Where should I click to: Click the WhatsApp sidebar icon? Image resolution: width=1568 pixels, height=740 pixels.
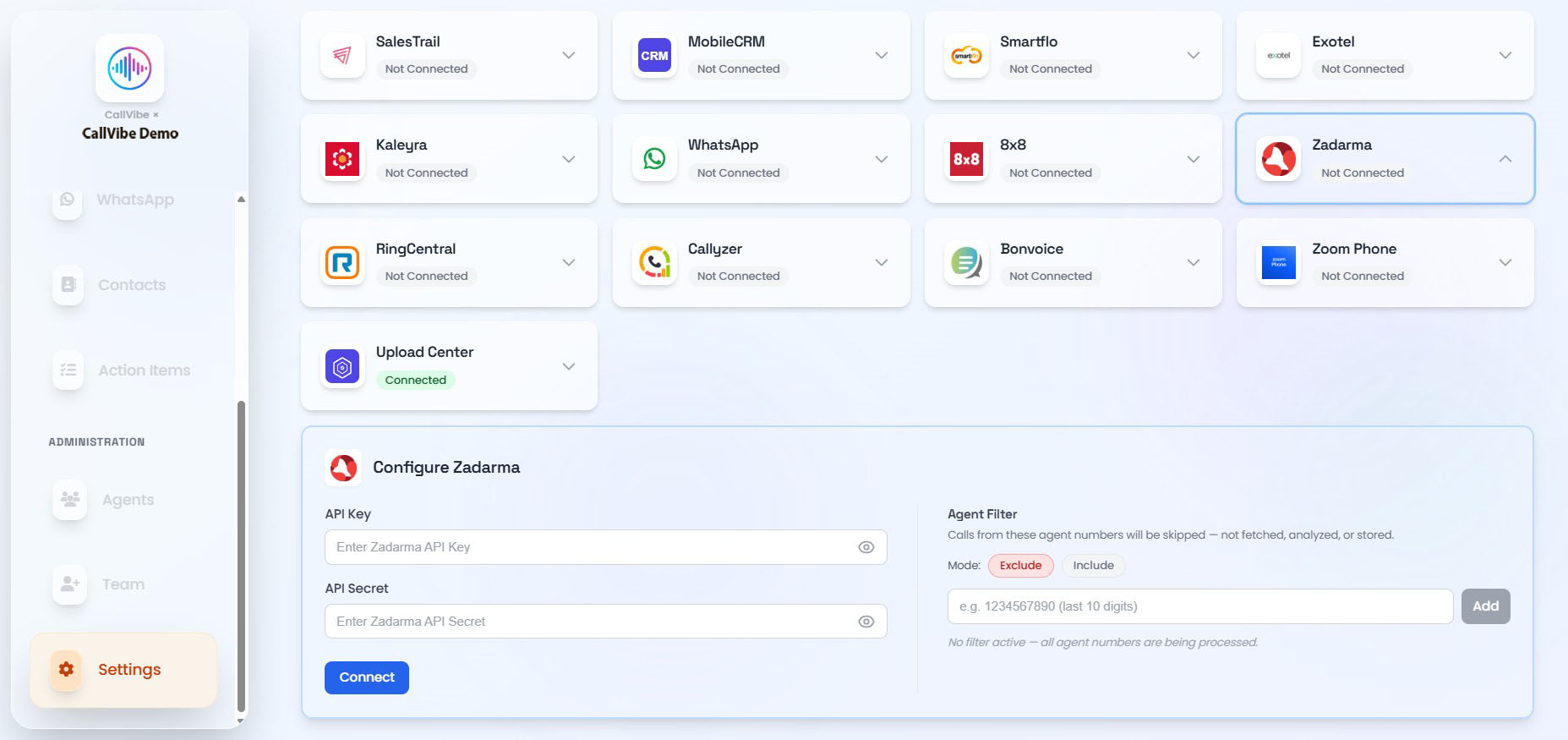(x=68, y=200)
